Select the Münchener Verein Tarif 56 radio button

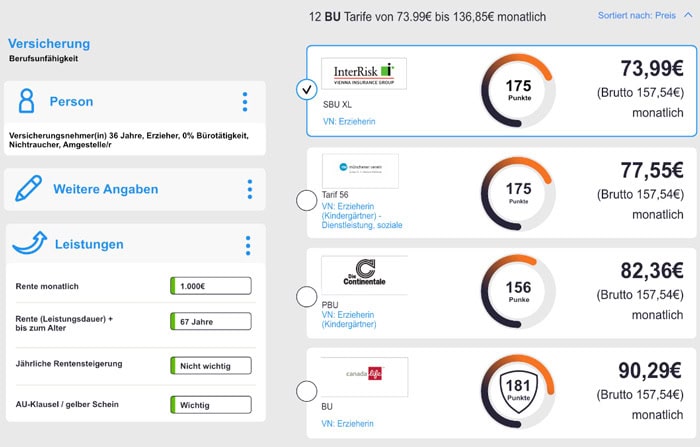point(307,200)
